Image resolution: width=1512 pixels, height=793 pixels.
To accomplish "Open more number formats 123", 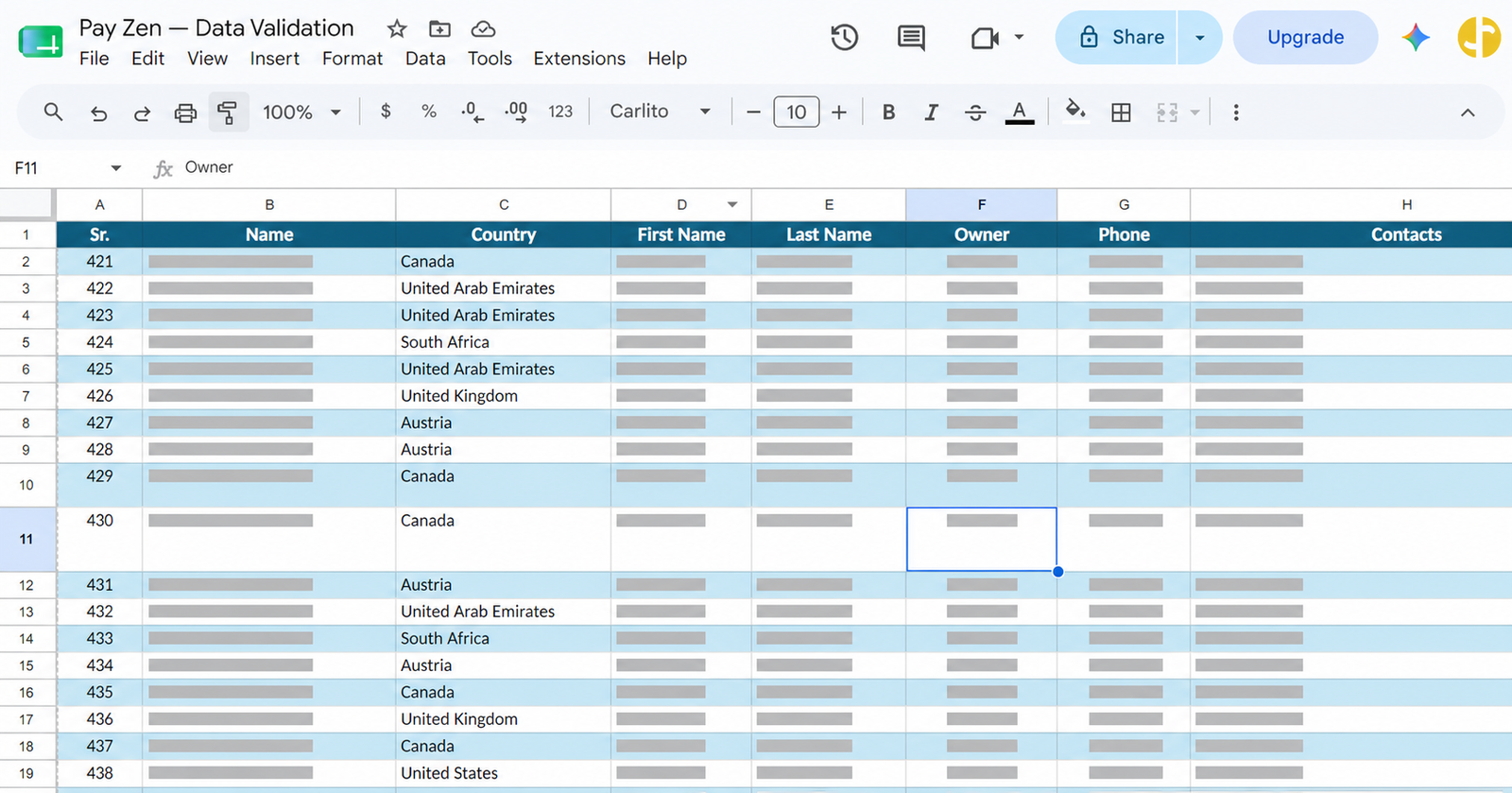I will click(x=560, y=112).
